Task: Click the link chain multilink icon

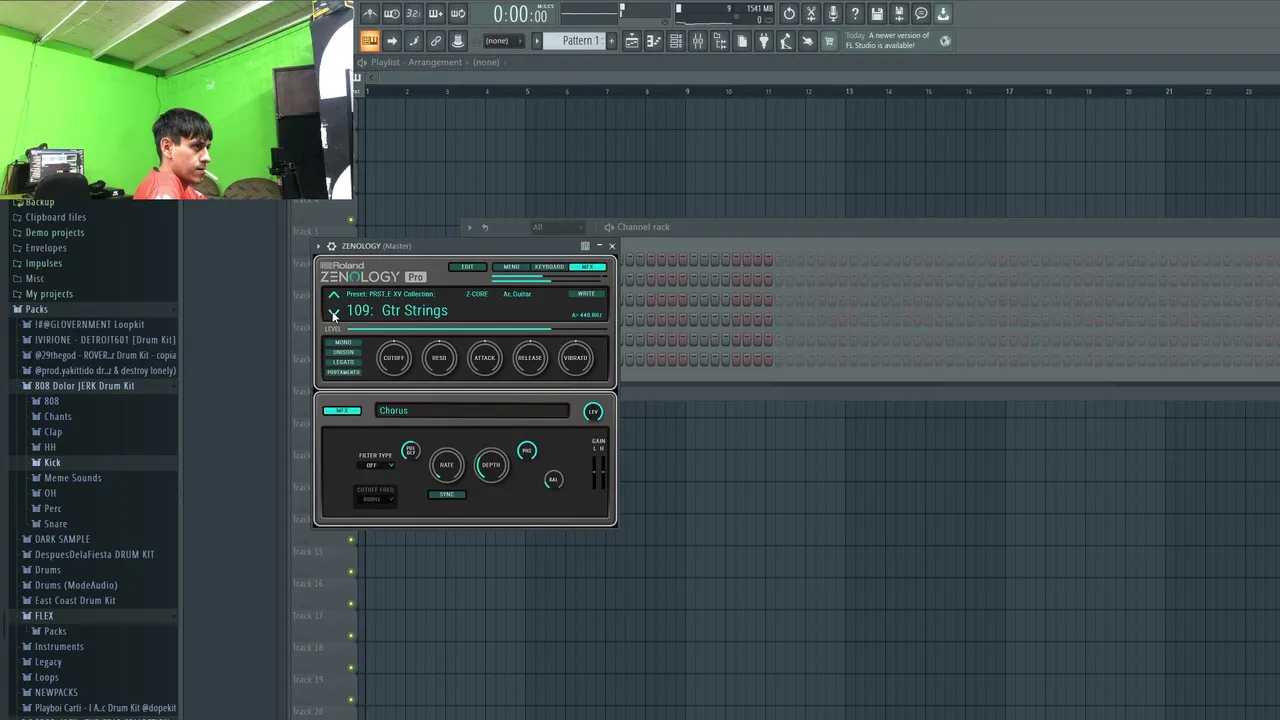Action: pyautogui.click(x=436, y=41)
